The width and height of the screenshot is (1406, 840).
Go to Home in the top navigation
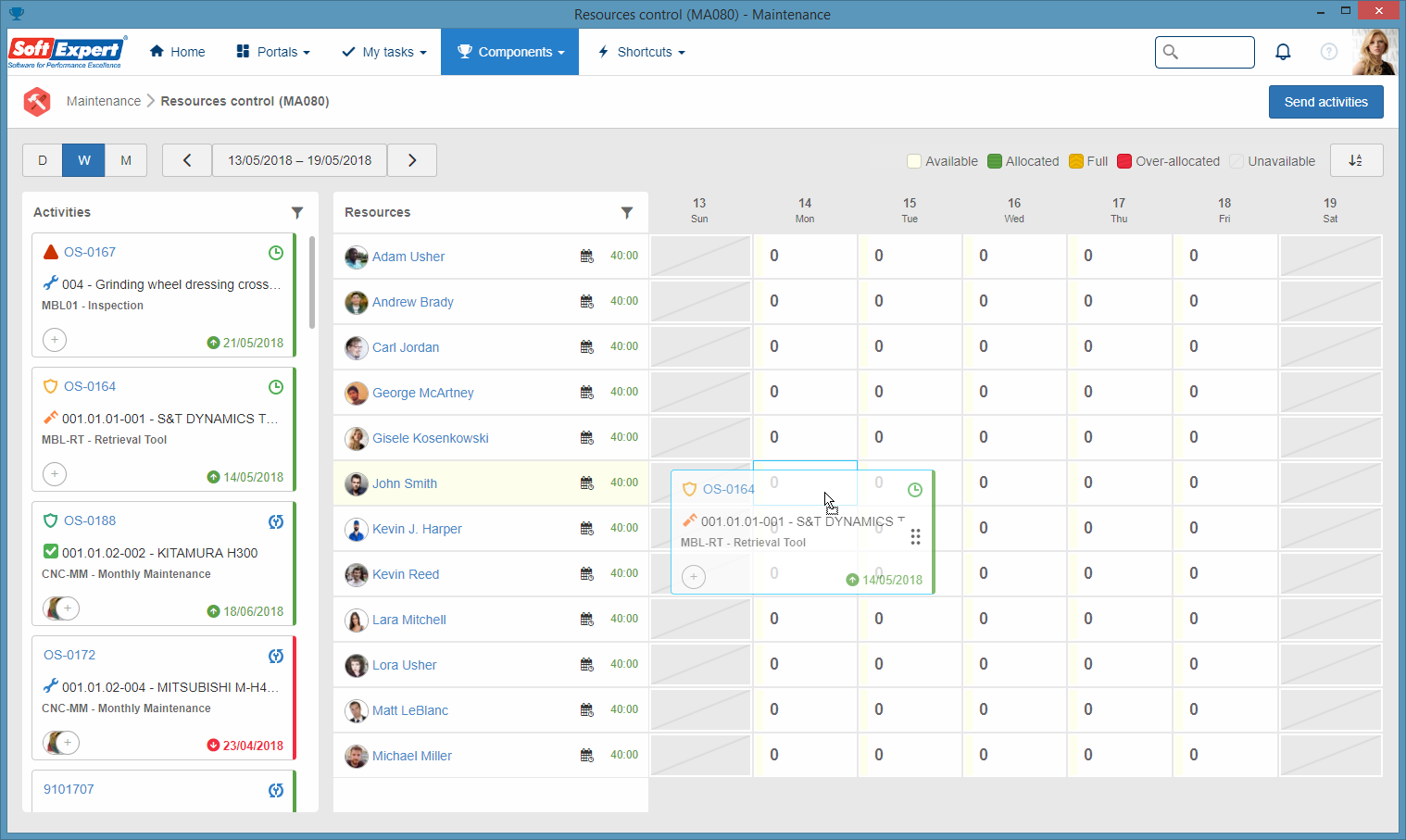click(x=178, y=52)
